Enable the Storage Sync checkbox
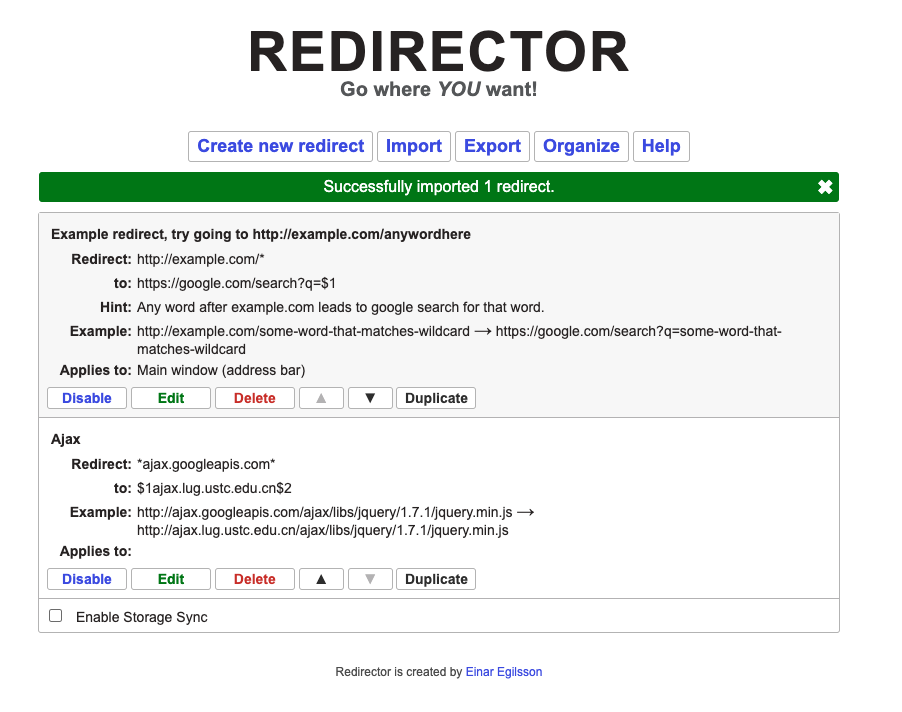 (x=56, y=616)
